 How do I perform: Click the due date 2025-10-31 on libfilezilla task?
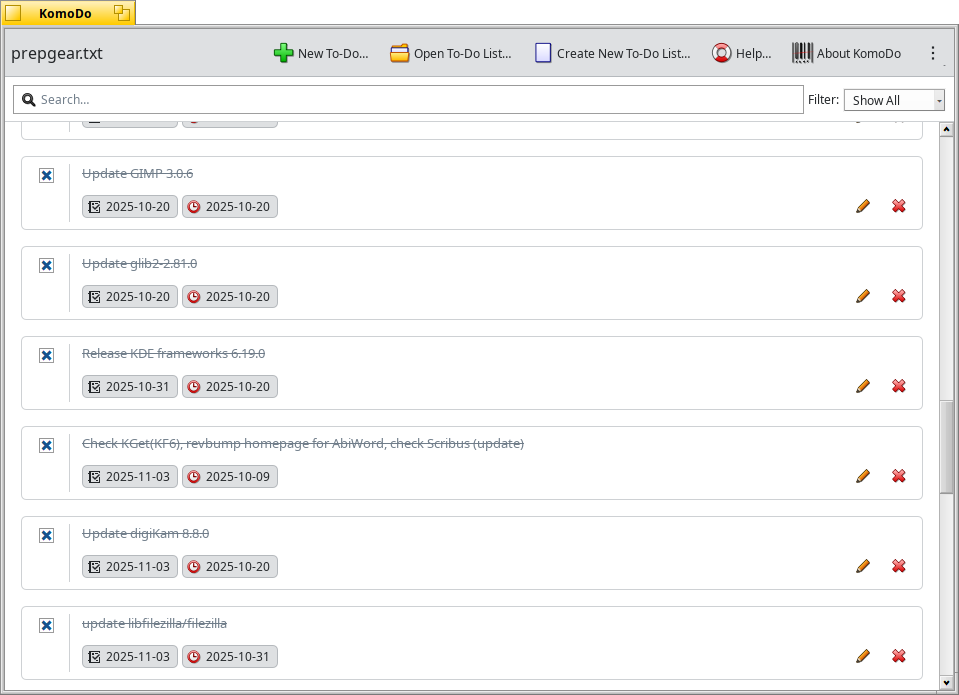pos(229,657)
